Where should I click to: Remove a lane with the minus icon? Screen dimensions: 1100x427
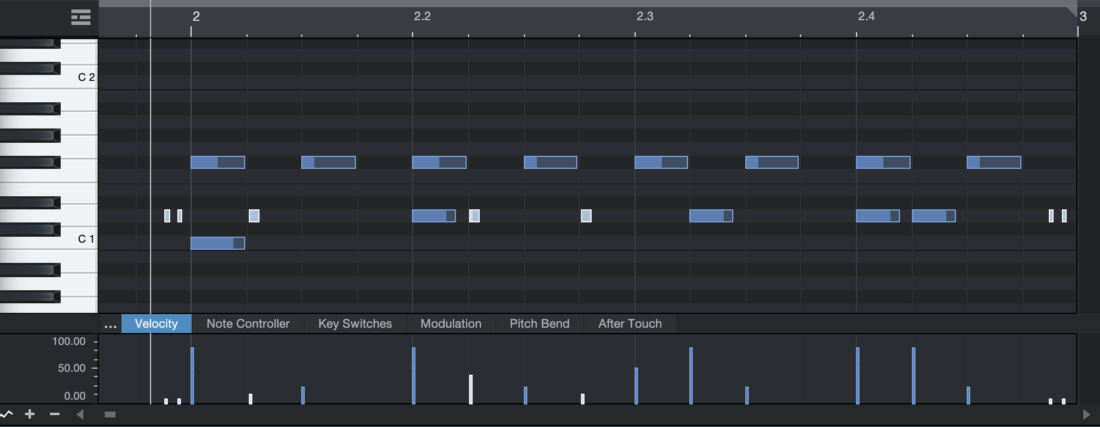[55, 414]
